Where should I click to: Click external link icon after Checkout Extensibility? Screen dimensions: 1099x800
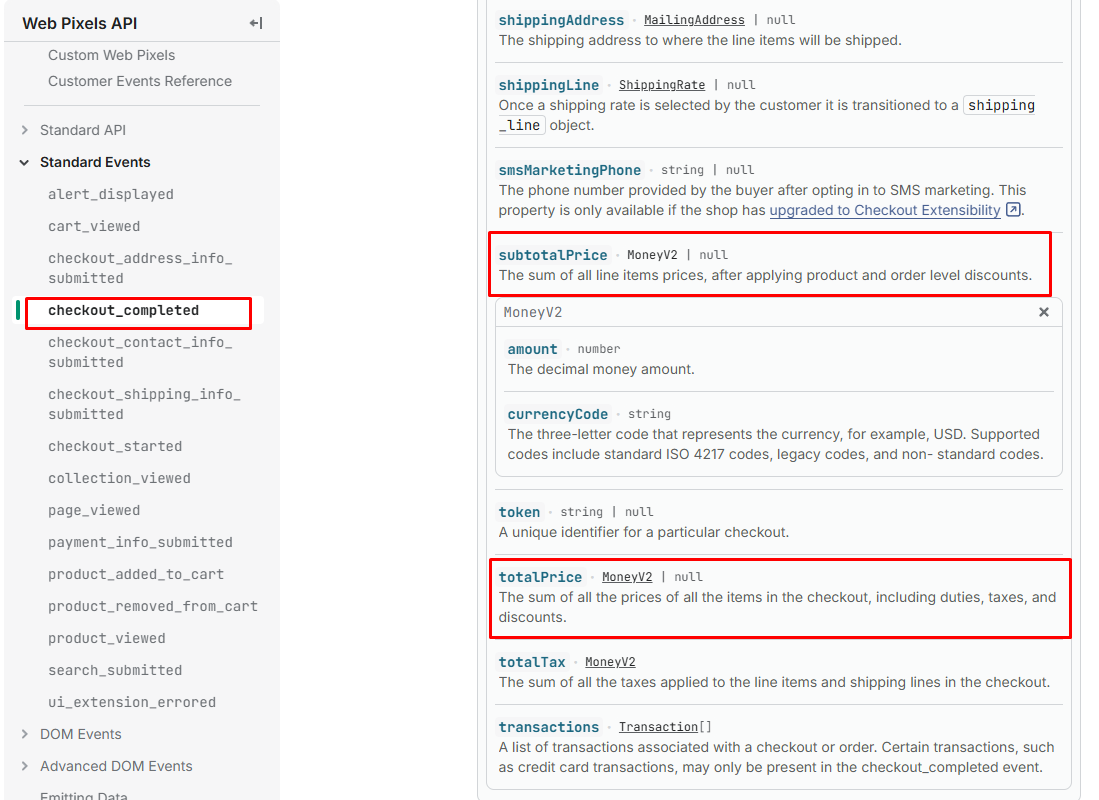pyautogui.click(x=1013, y=210)
